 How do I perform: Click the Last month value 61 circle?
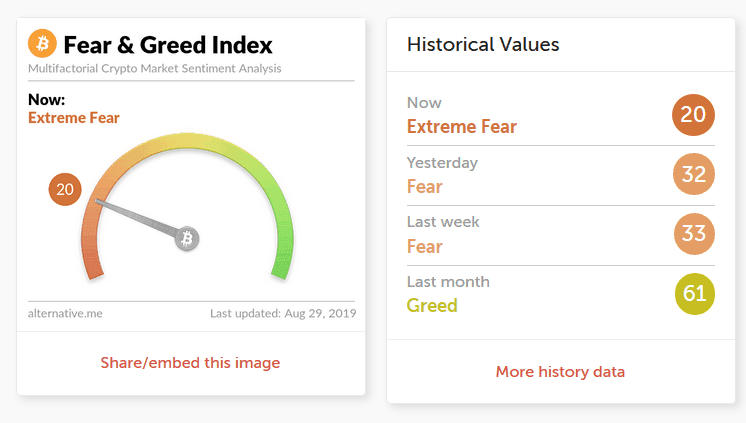pyautogui.click(x=695, y=295)
